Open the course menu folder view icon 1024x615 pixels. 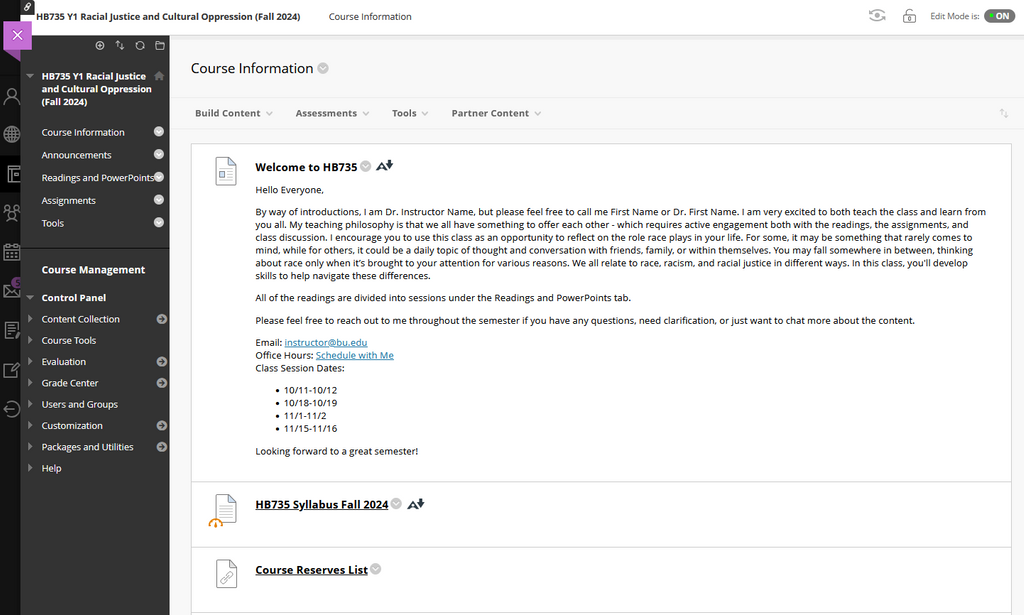(161, 45)
